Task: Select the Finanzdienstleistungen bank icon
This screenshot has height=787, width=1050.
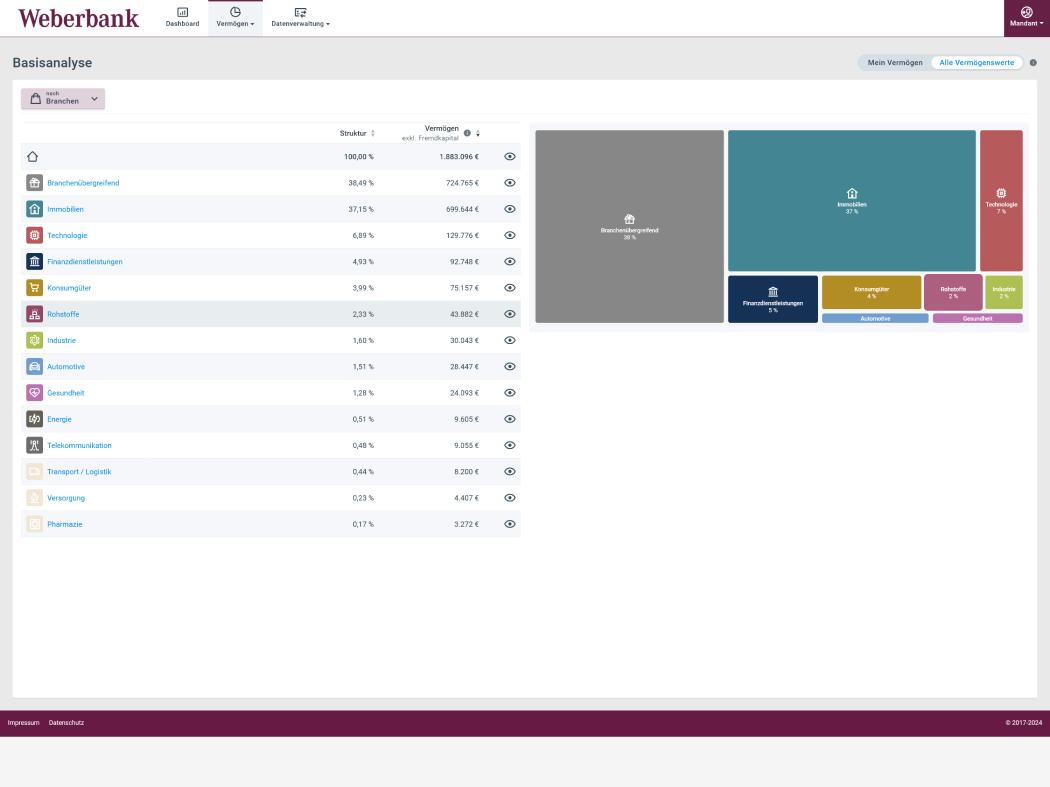Action: (33, 261)
